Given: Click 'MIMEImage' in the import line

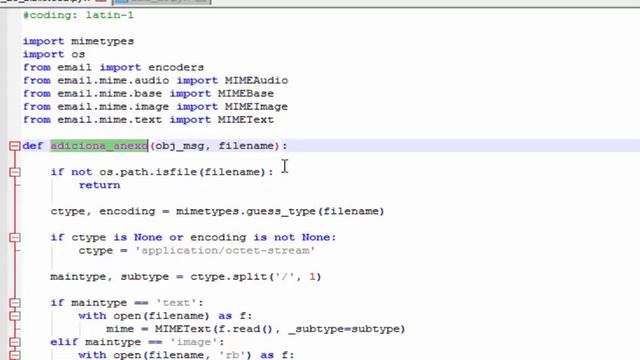Looking at the screenshot, I should click(x=256, y=107).
